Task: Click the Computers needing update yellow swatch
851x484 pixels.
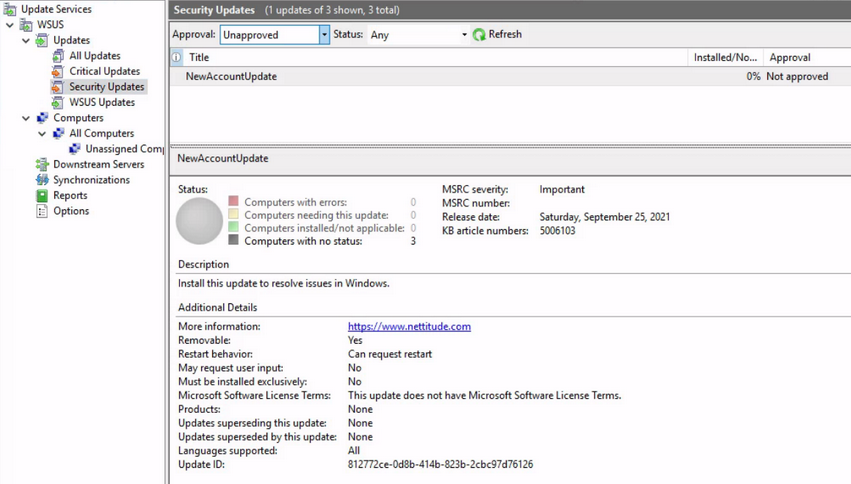Action: (233, 214)
